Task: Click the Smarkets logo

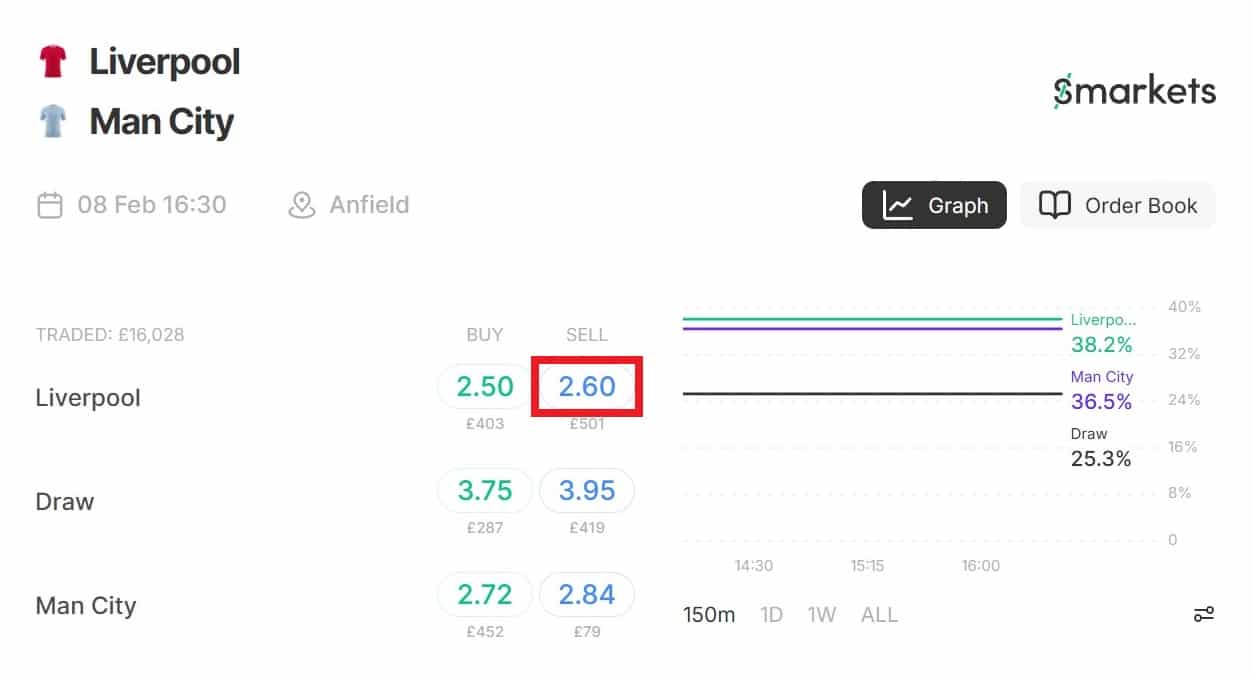Action: pyautogui.click(x=1134, y=92)
